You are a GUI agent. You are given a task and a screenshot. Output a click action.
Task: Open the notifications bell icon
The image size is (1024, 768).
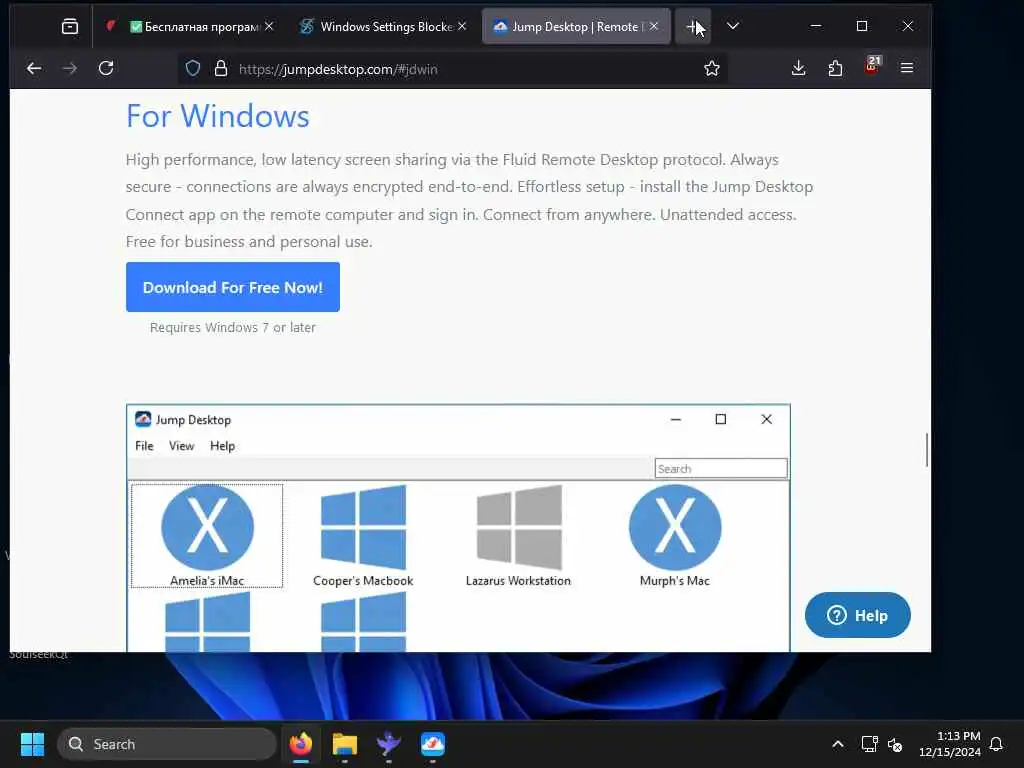(996, 744)
